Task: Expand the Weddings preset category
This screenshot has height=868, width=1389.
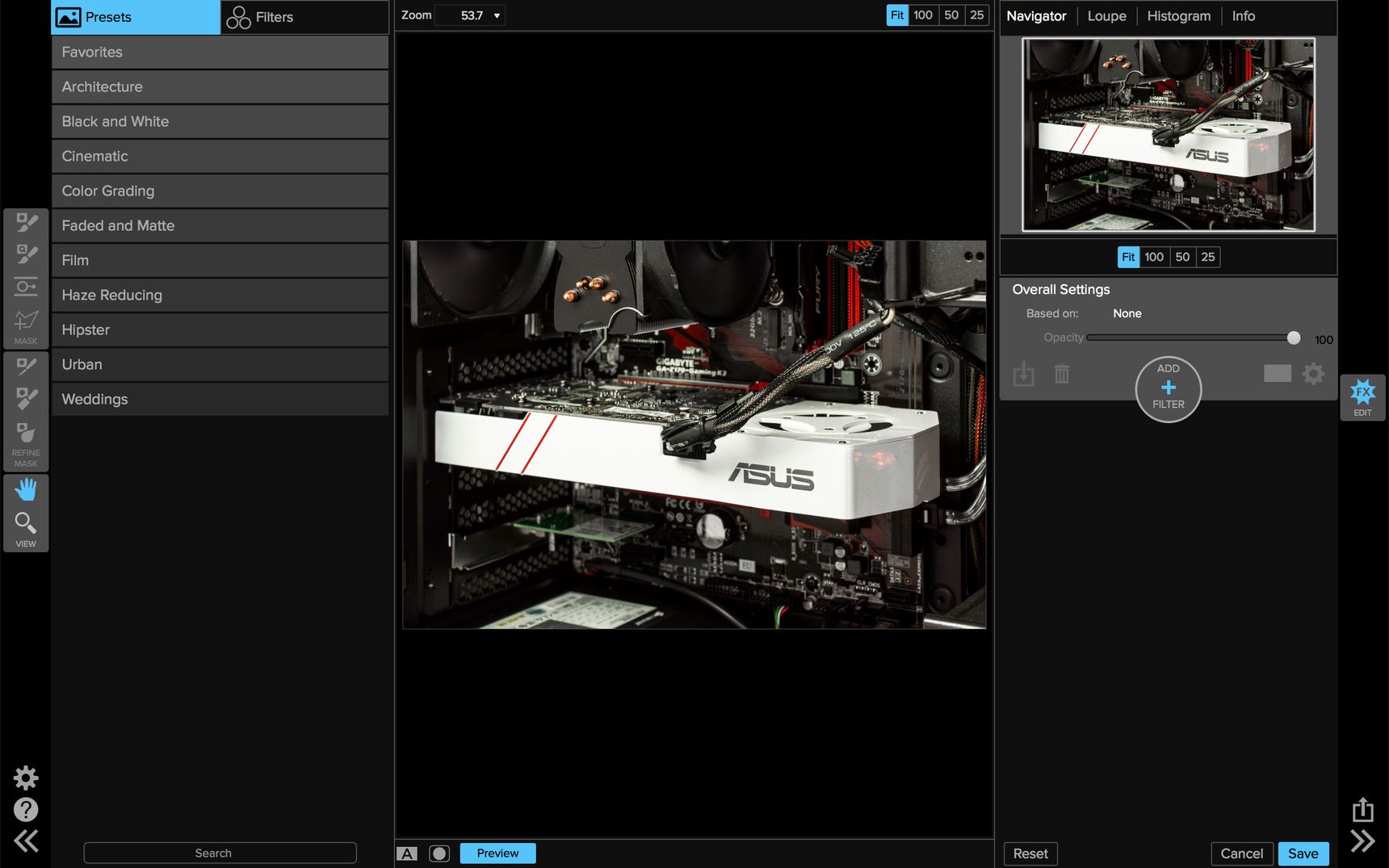Action: (220, 399)
